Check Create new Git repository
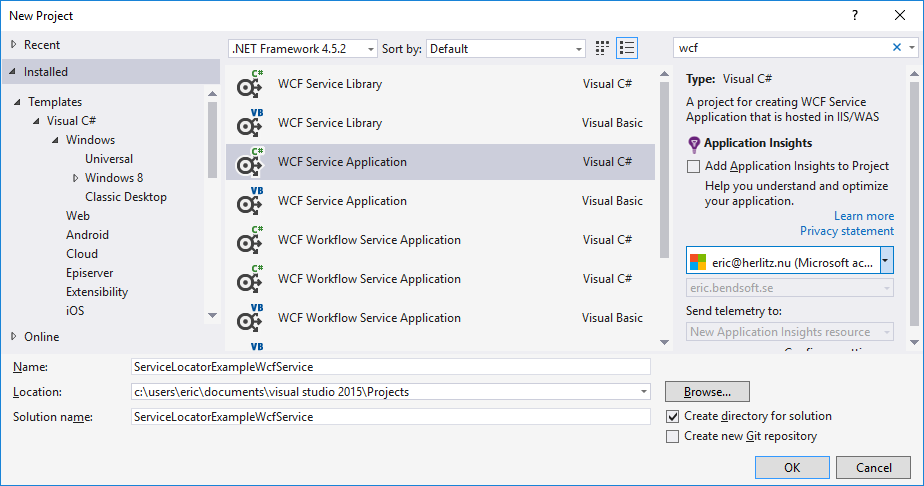 (x=673, y=436)
